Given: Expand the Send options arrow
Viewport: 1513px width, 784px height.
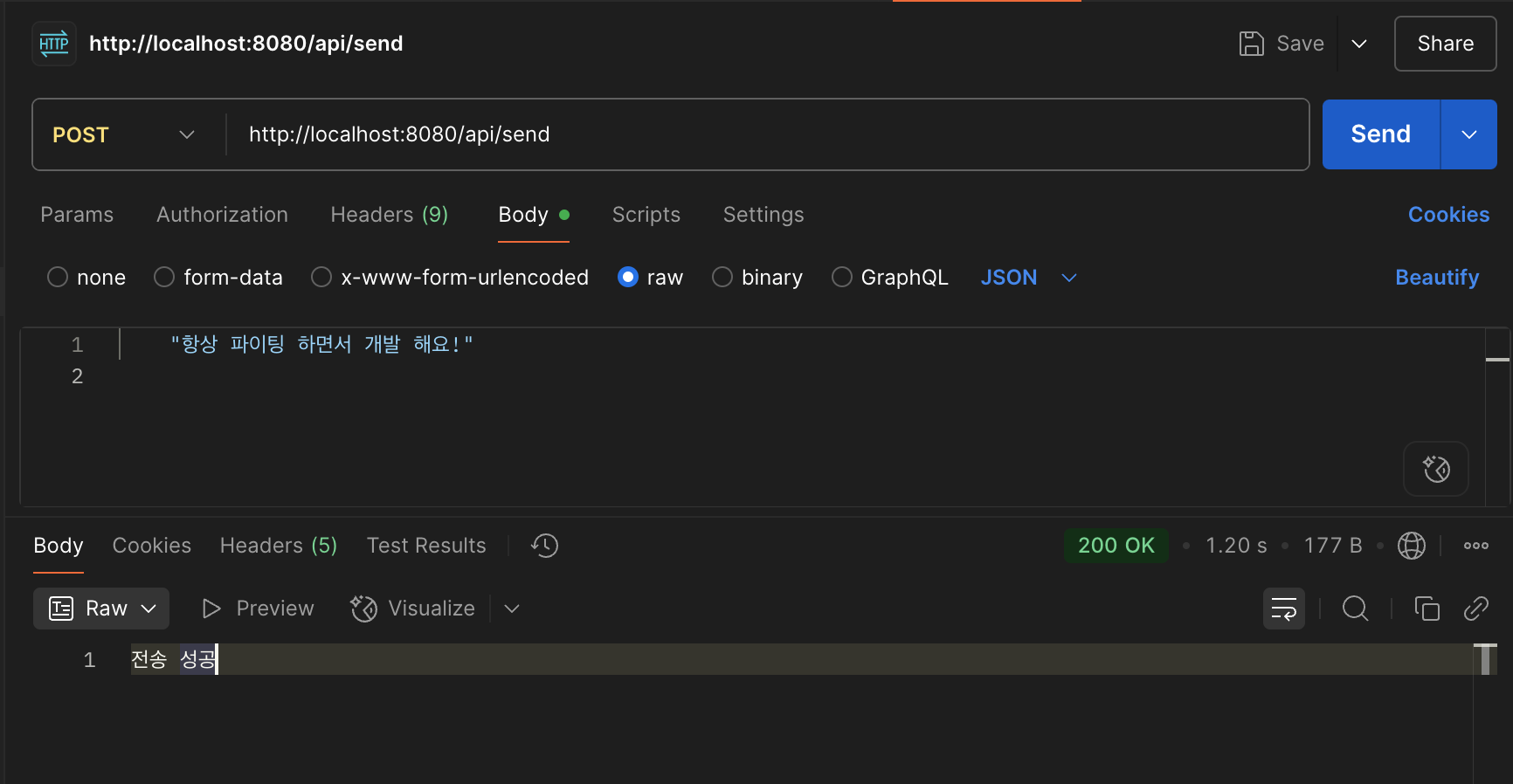Looking at the screenshot, I should [x=1468, y=134].
